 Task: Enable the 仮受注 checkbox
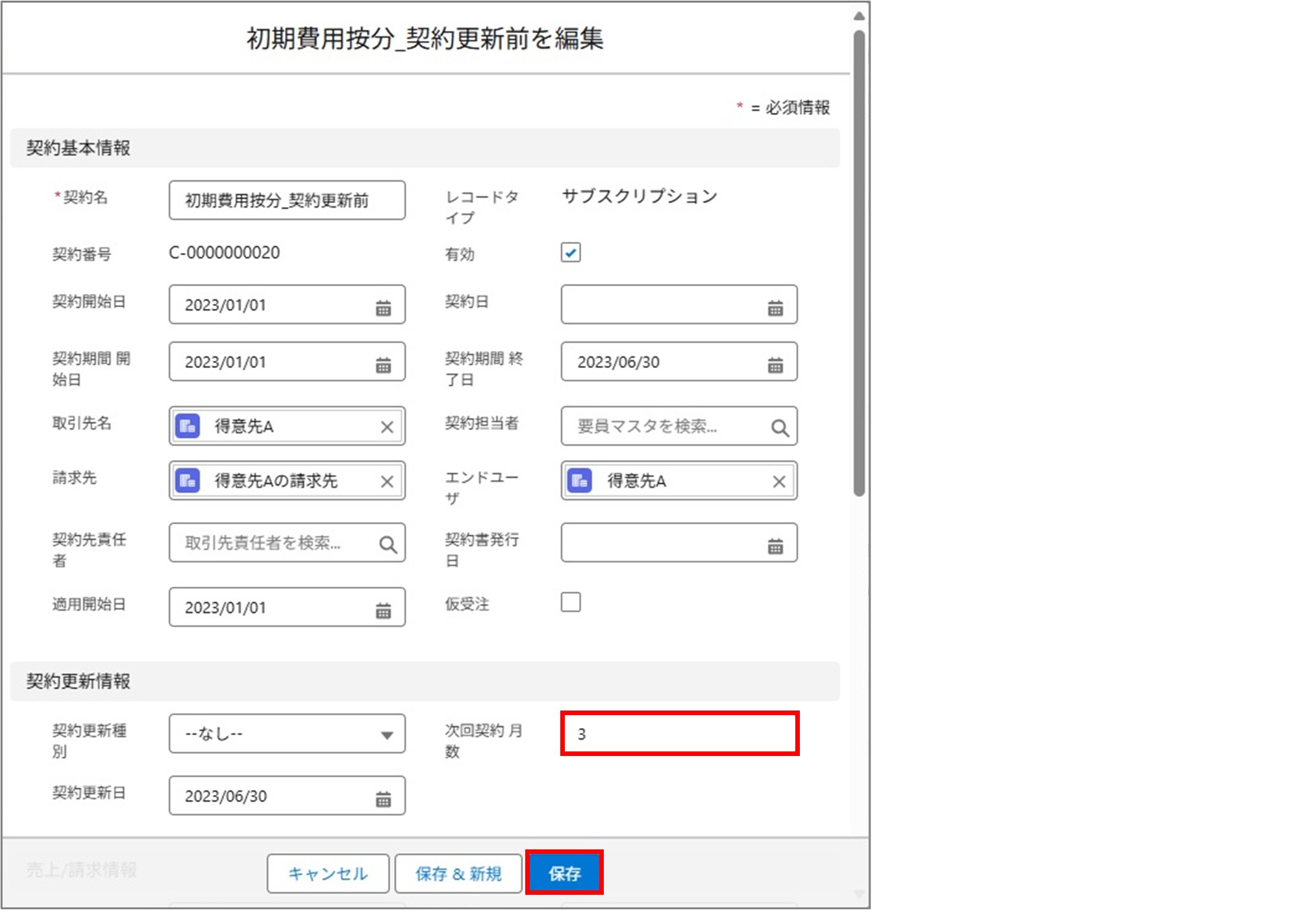tap(571, 603)
